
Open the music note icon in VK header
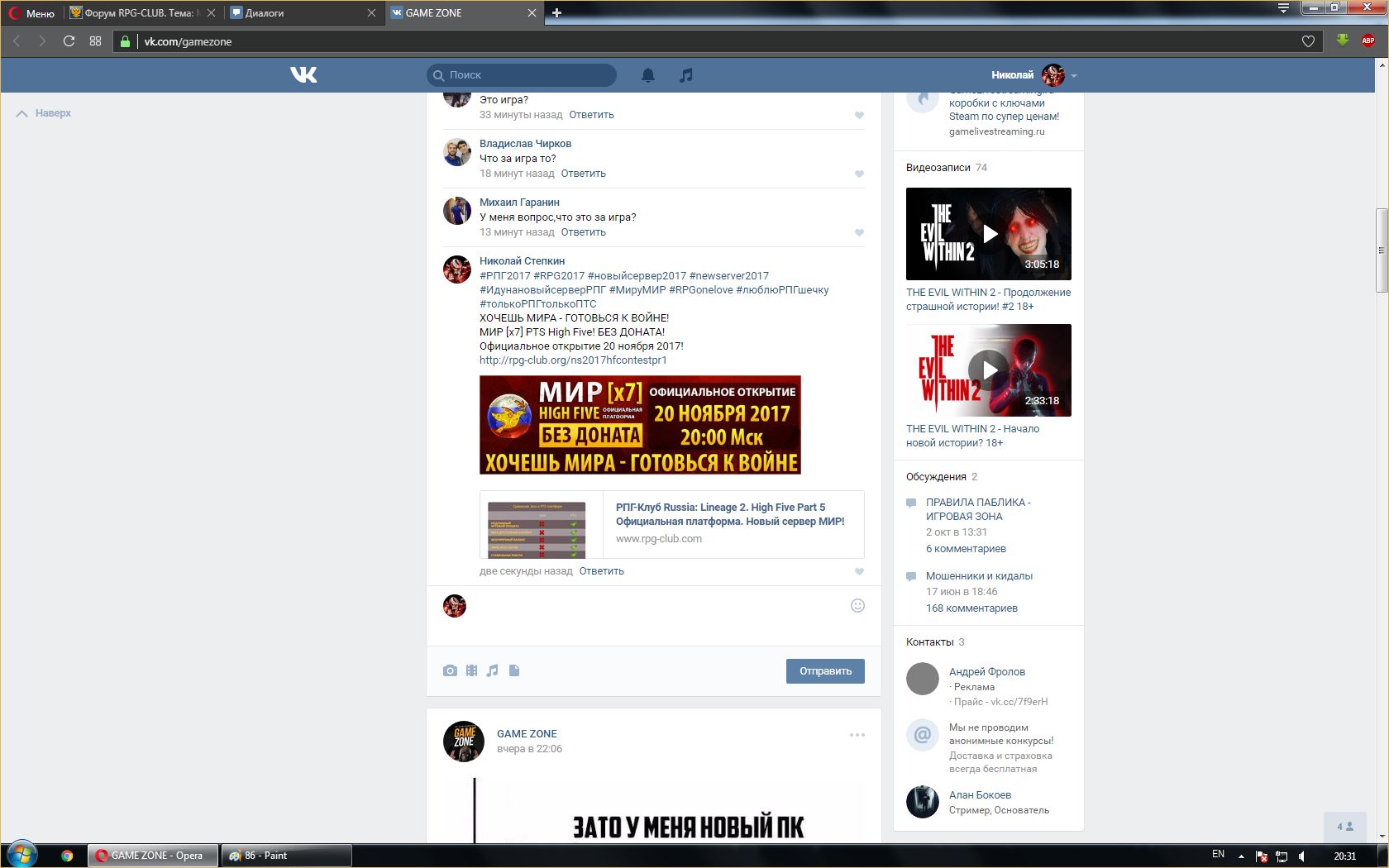click(x=685, y=75)
